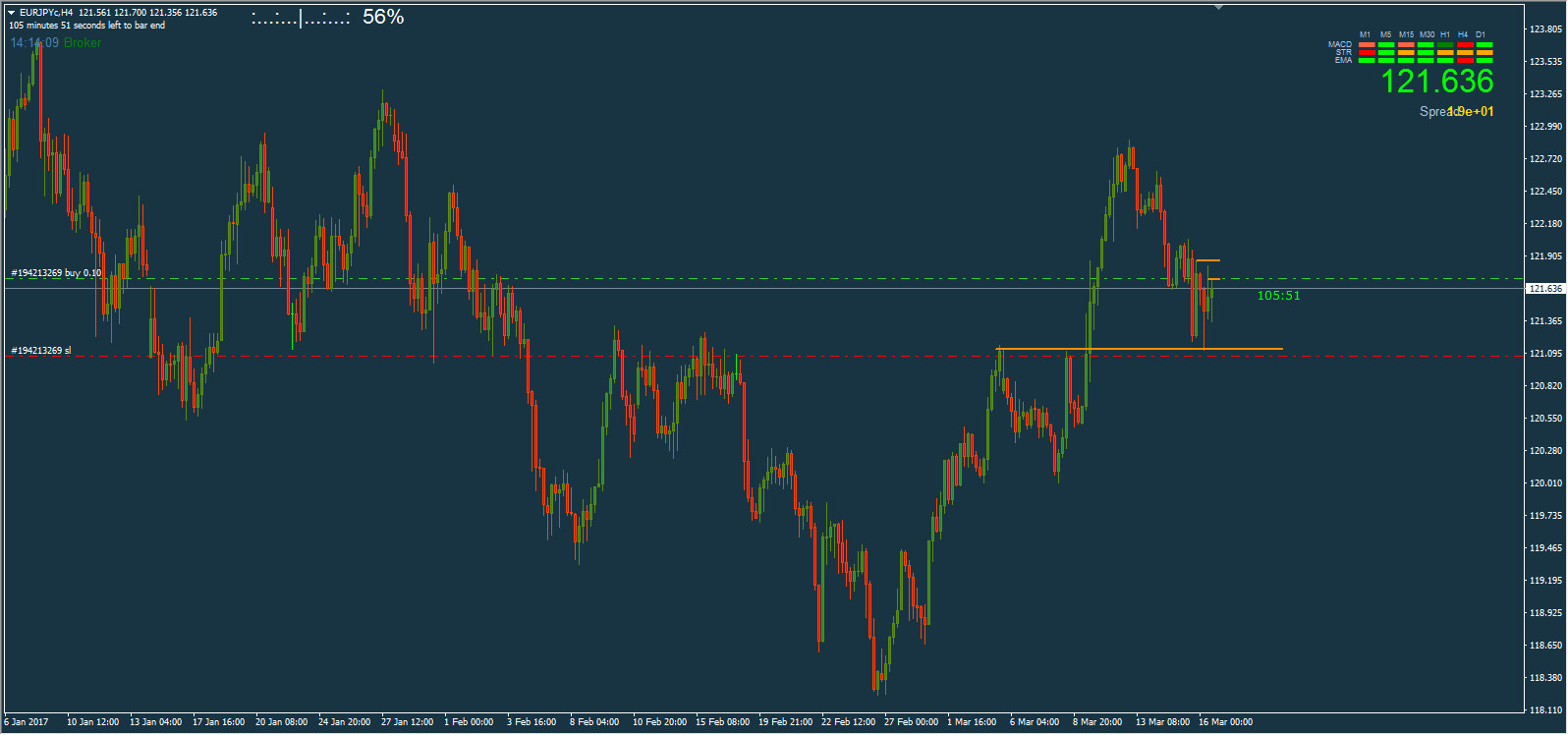Click the green 105:51 bar timer label
The width and height of the screenshot is (1568, 735).
(x=1278, y=296)
